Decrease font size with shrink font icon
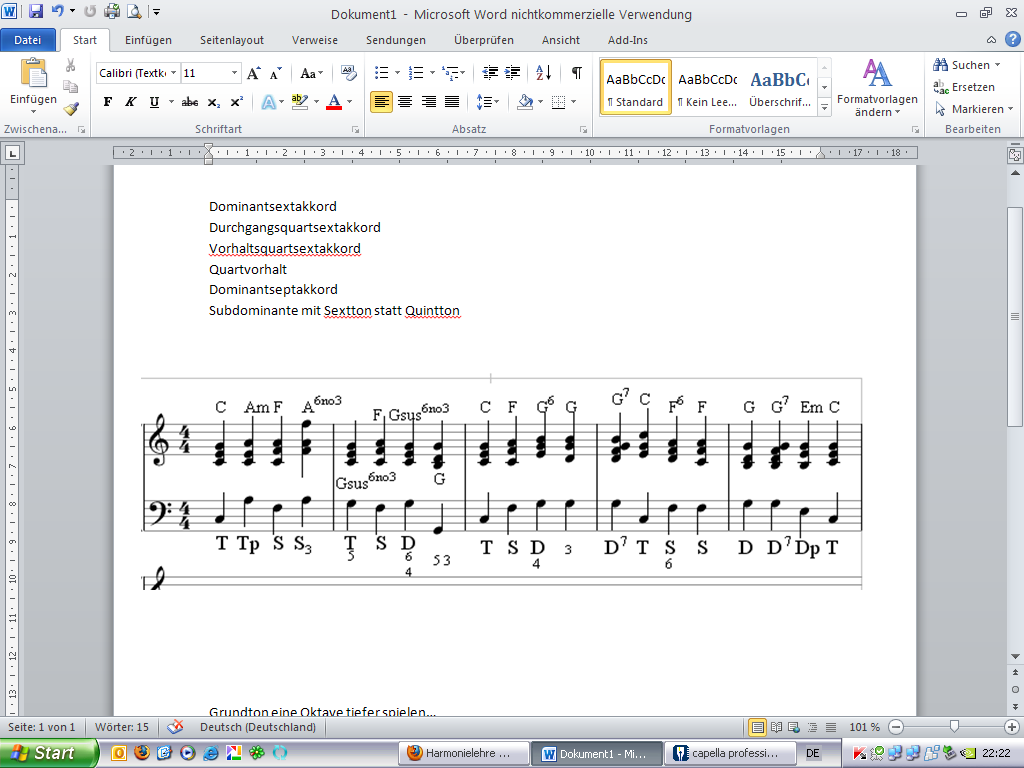1024x768 pixels. click(x=276, y=73)
